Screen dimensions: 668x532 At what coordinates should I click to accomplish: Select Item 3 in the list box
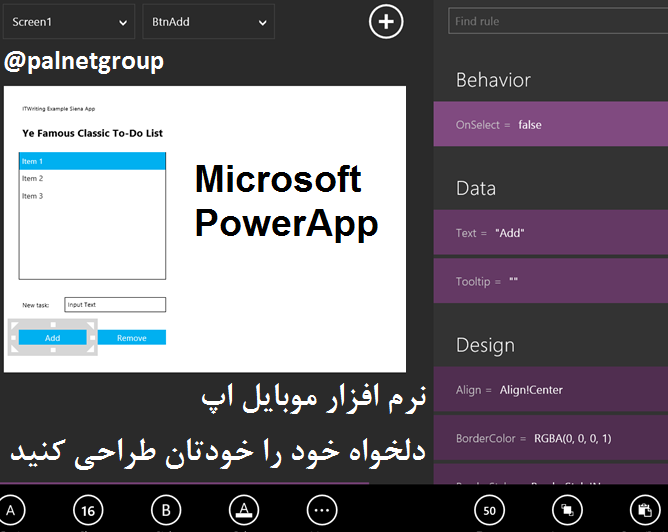click(x=92, y=196)
